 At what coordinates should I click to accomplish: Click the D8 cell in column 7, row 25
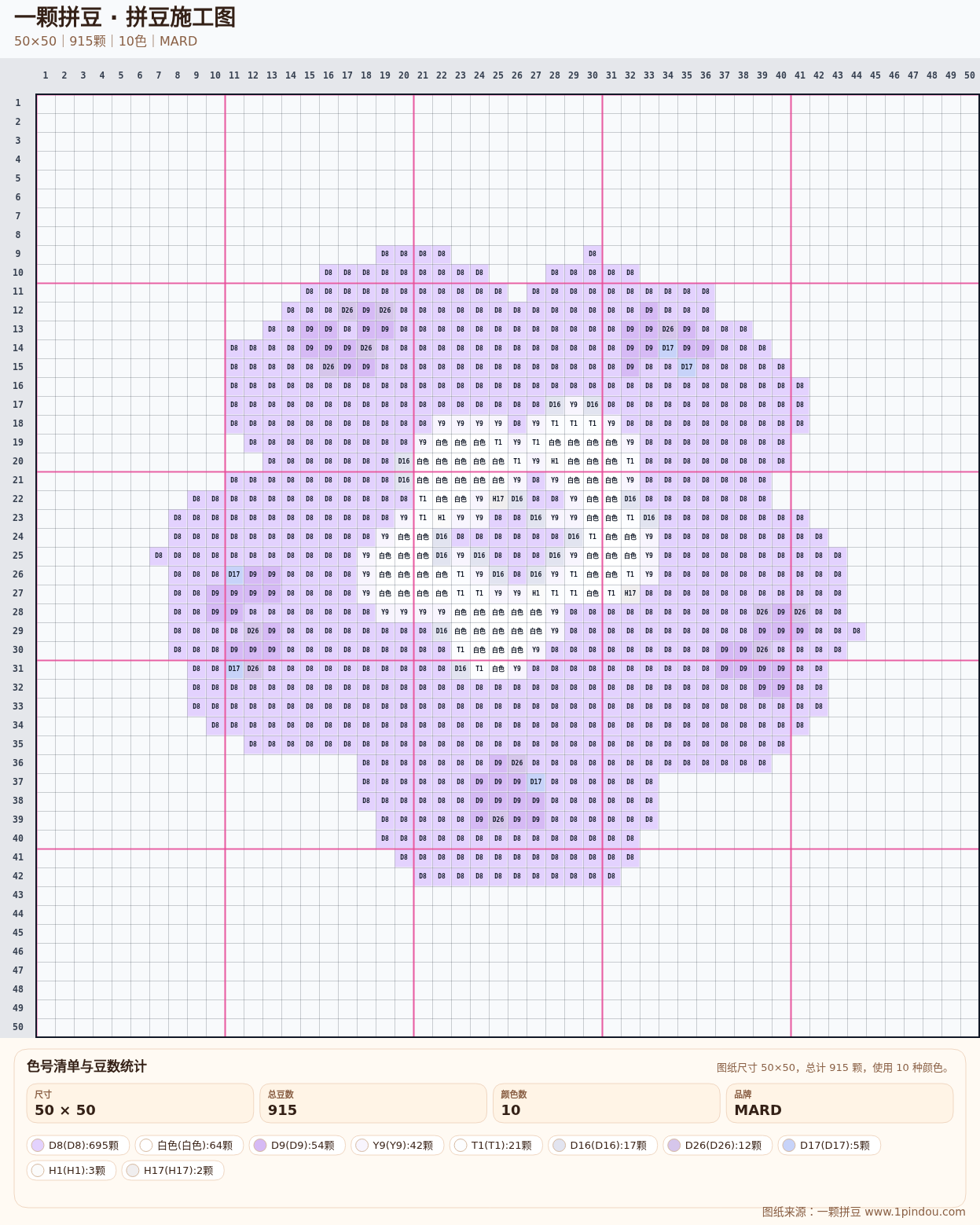coord(159,556)
